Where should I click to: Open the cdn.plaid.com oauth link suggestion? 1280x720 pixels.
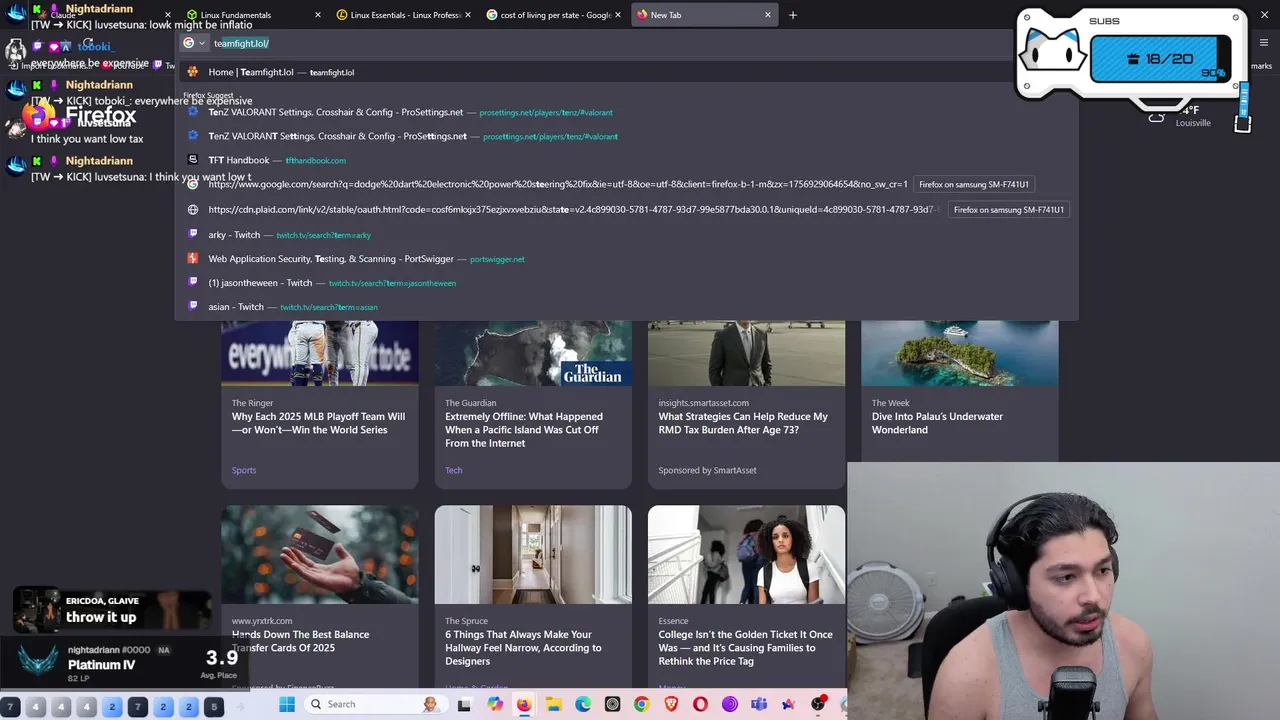(626, 209)
